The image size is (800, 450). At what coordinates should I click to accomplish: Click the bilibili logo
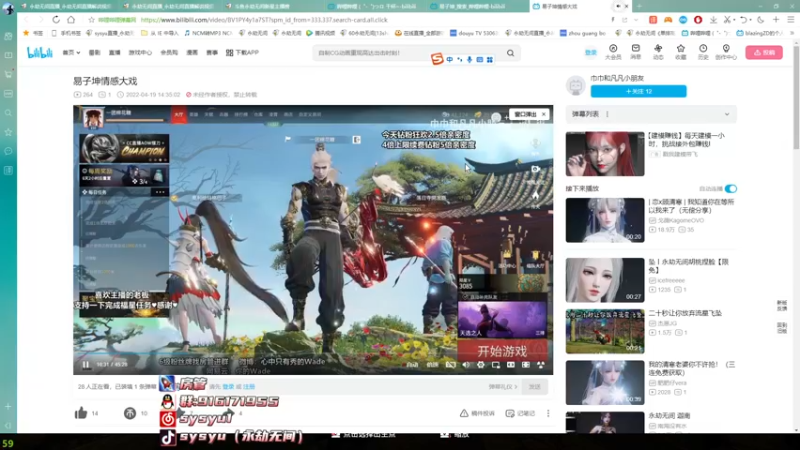tap(39, 53)
